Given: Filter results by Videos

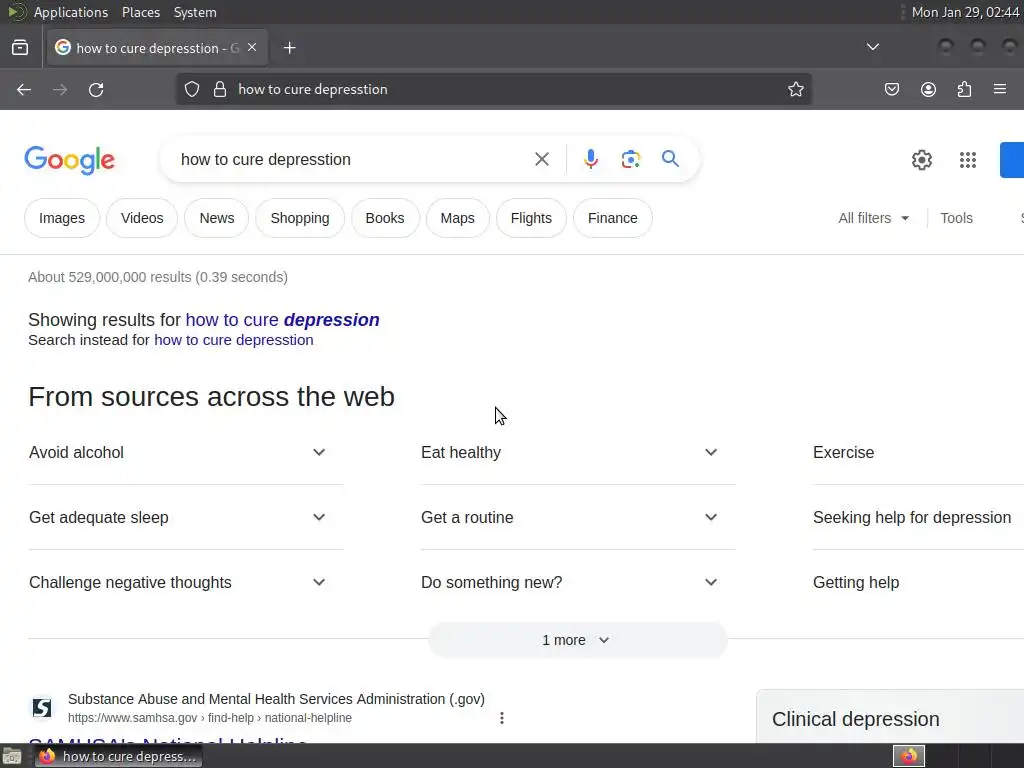Looking at the screenshot, I should coord(142,218).
